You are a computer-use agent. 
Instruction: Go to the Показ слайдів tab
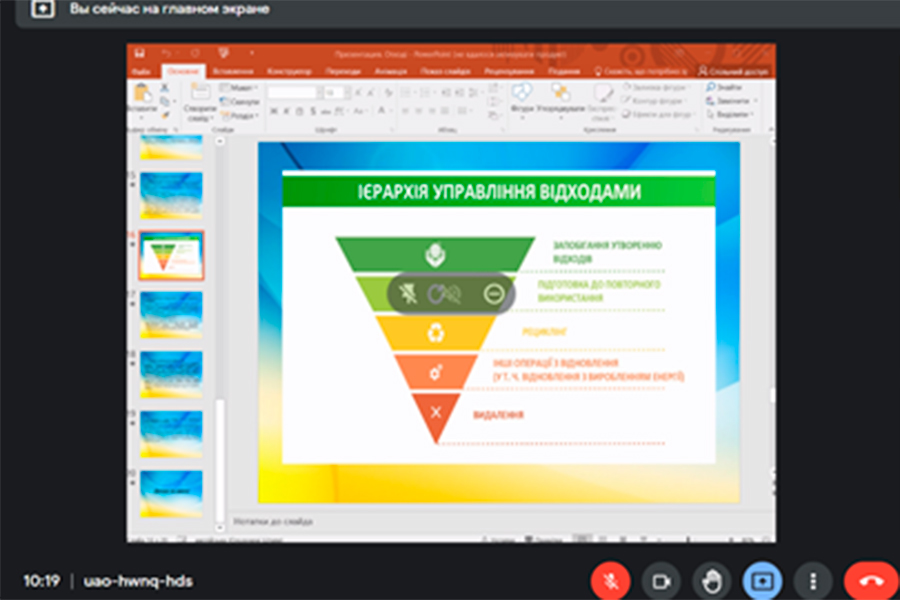point(445,71)
